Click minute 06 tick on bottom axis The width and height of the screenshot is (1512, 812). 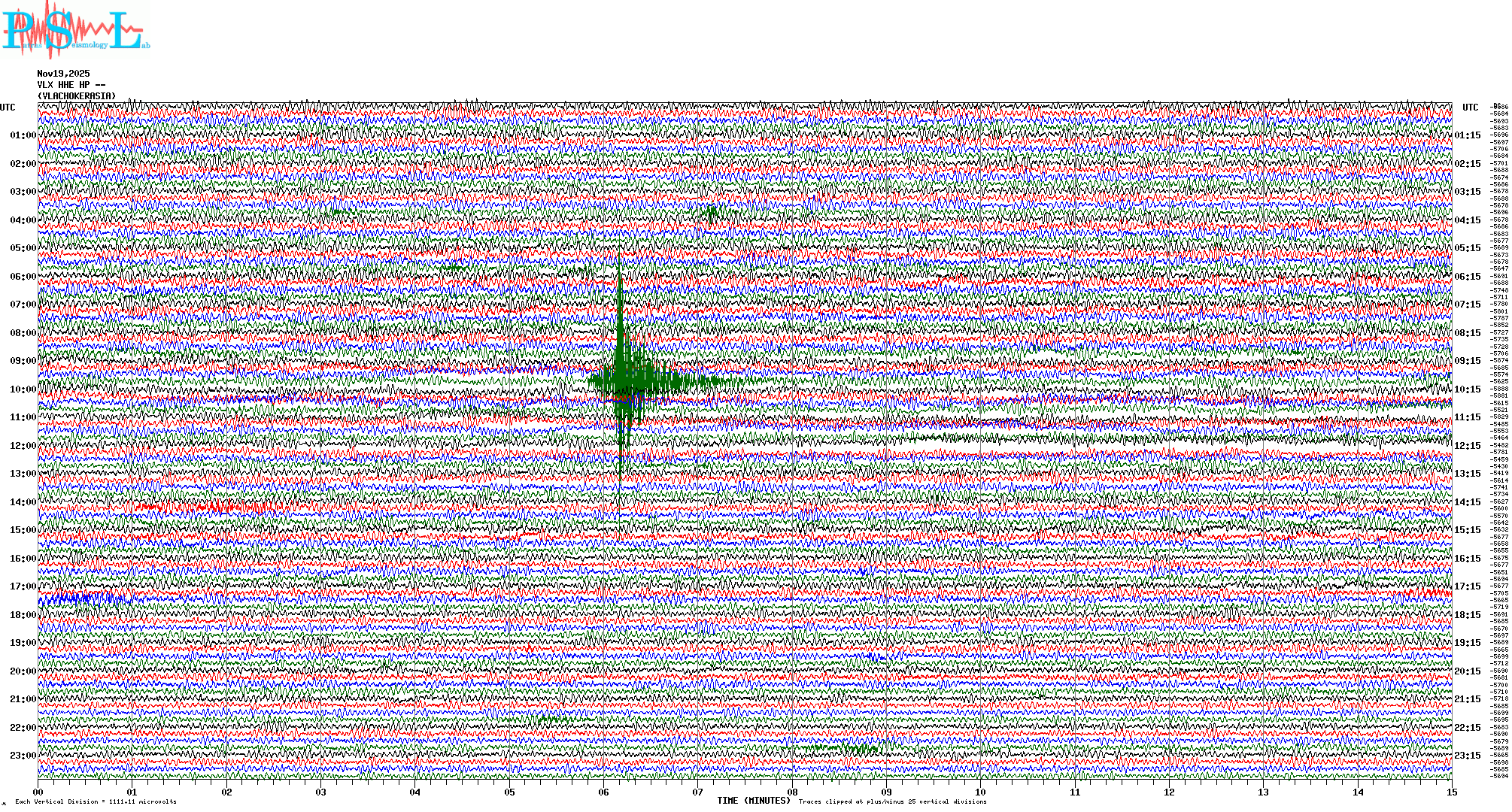604,792
